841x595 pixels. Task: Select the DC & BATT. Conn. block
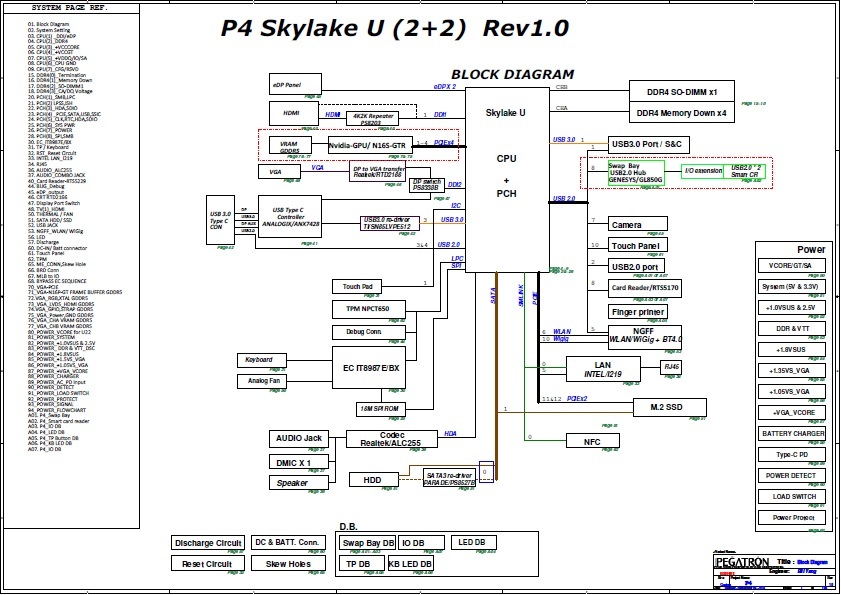tap(288, 542)
